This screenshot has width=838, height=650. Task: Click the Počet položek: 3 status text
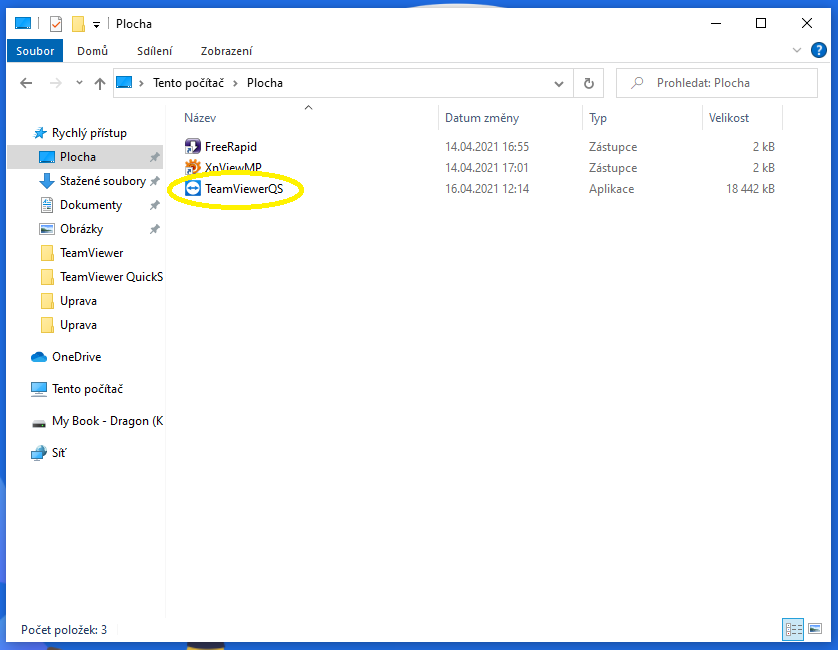[x=64, y=630]
